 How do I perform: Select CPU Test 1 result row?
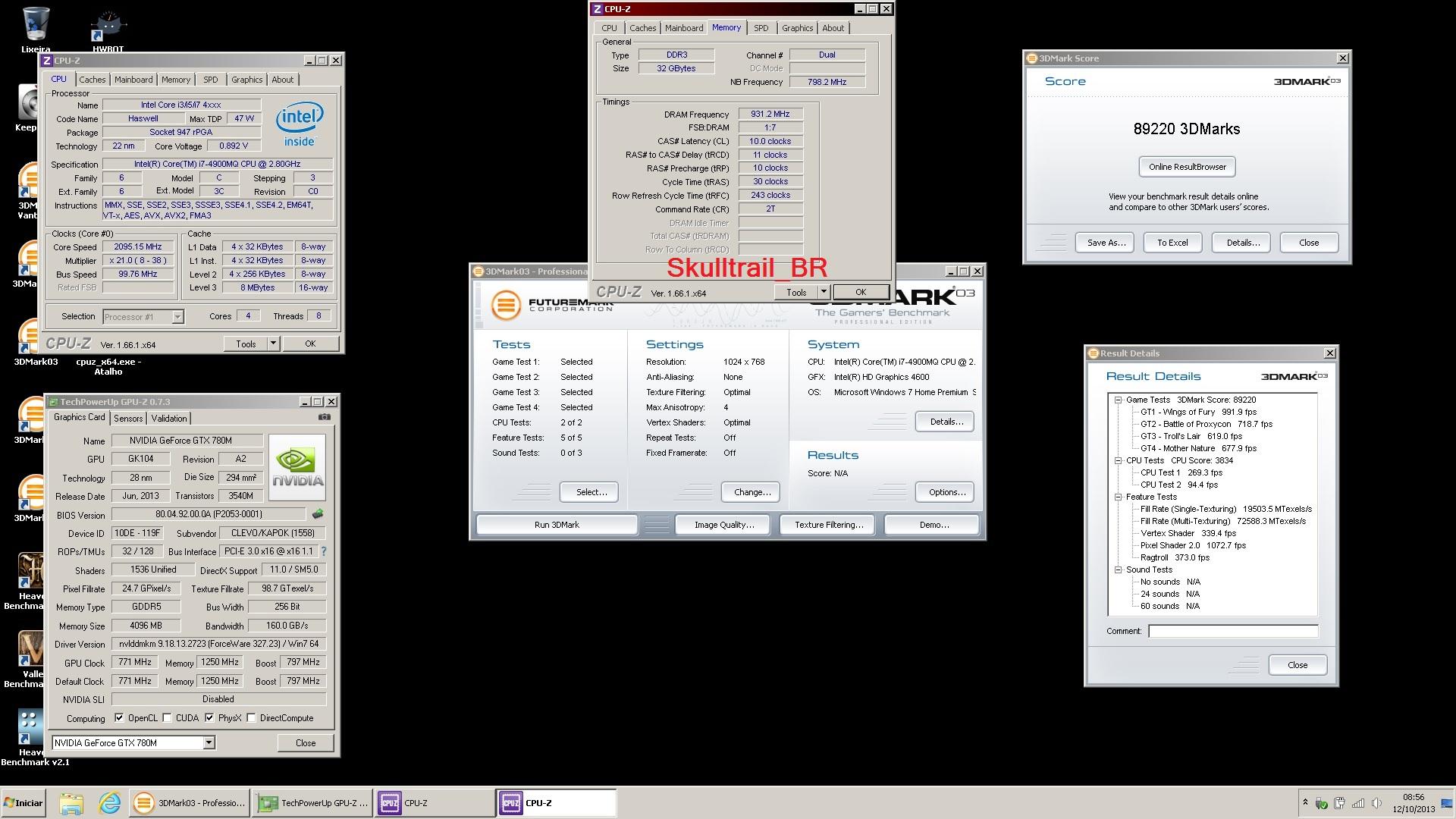[x=1181, y=472]
